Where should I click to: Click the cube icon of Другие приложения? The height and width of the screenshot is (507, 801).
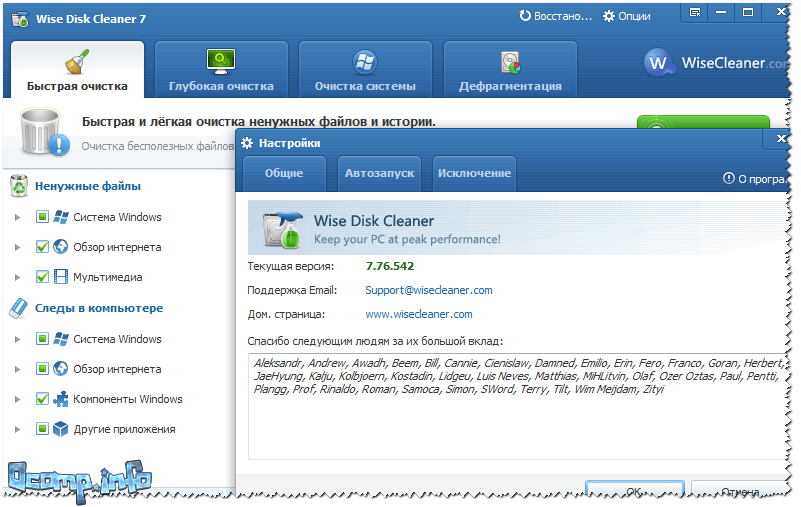tap(60, 429)
